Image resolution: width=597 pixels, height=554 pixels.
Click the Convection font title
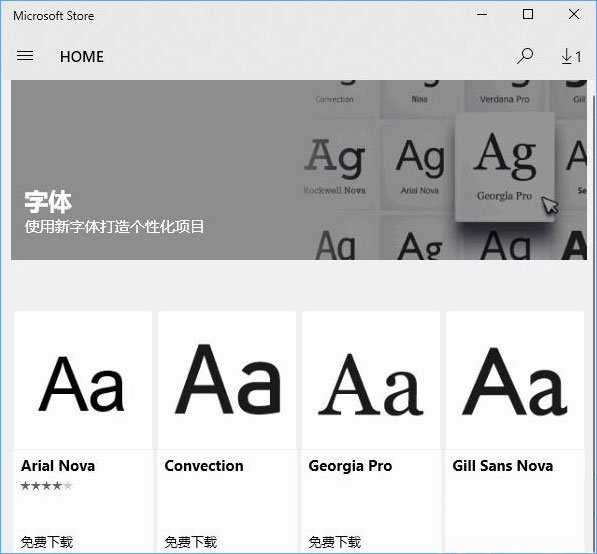pyautogui.click(x=204, y=466)
